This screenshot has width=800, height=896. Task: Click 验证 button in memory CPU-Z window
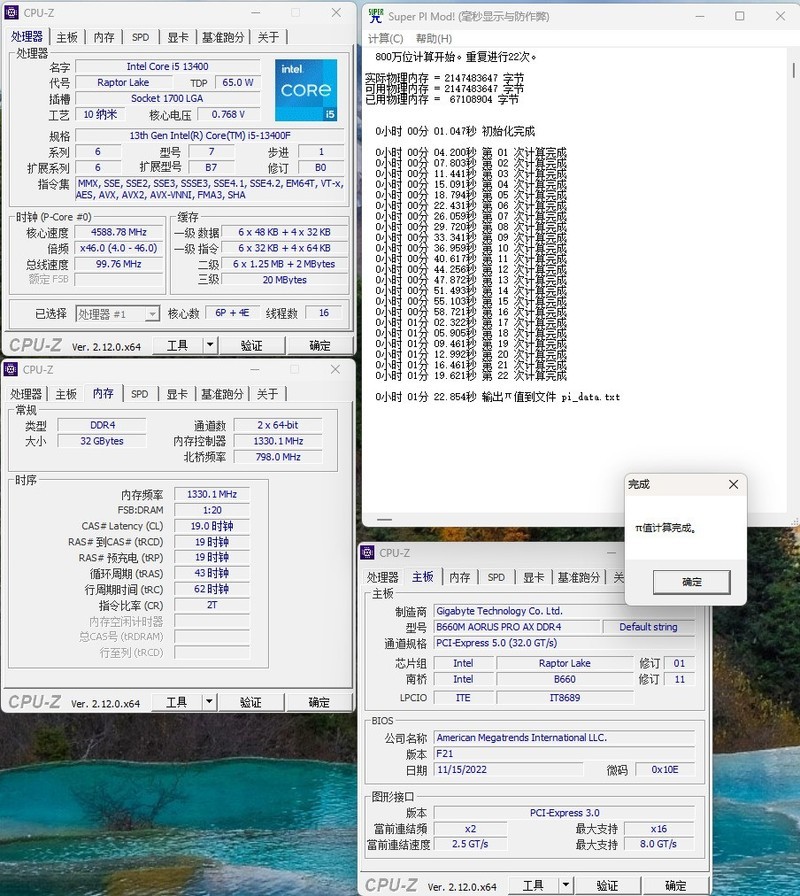(x=250, y=702)
